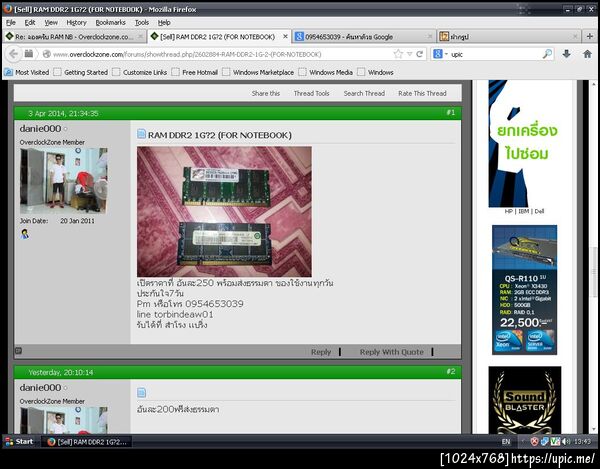Click danie000 avatar in first post

click(x=64, y=181)
